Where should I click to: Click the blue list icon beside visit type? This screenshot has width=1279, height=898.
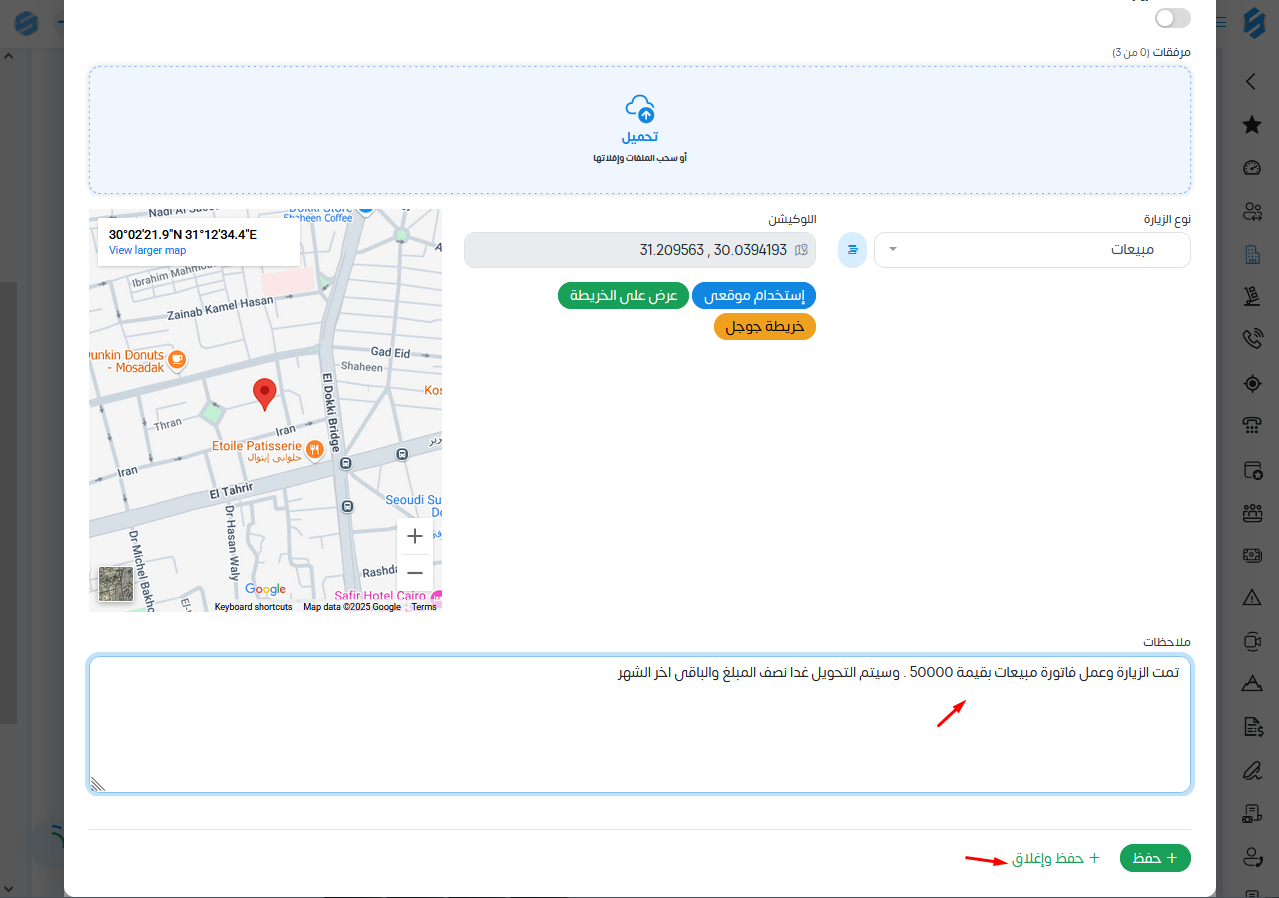click(x=852, y=250)
